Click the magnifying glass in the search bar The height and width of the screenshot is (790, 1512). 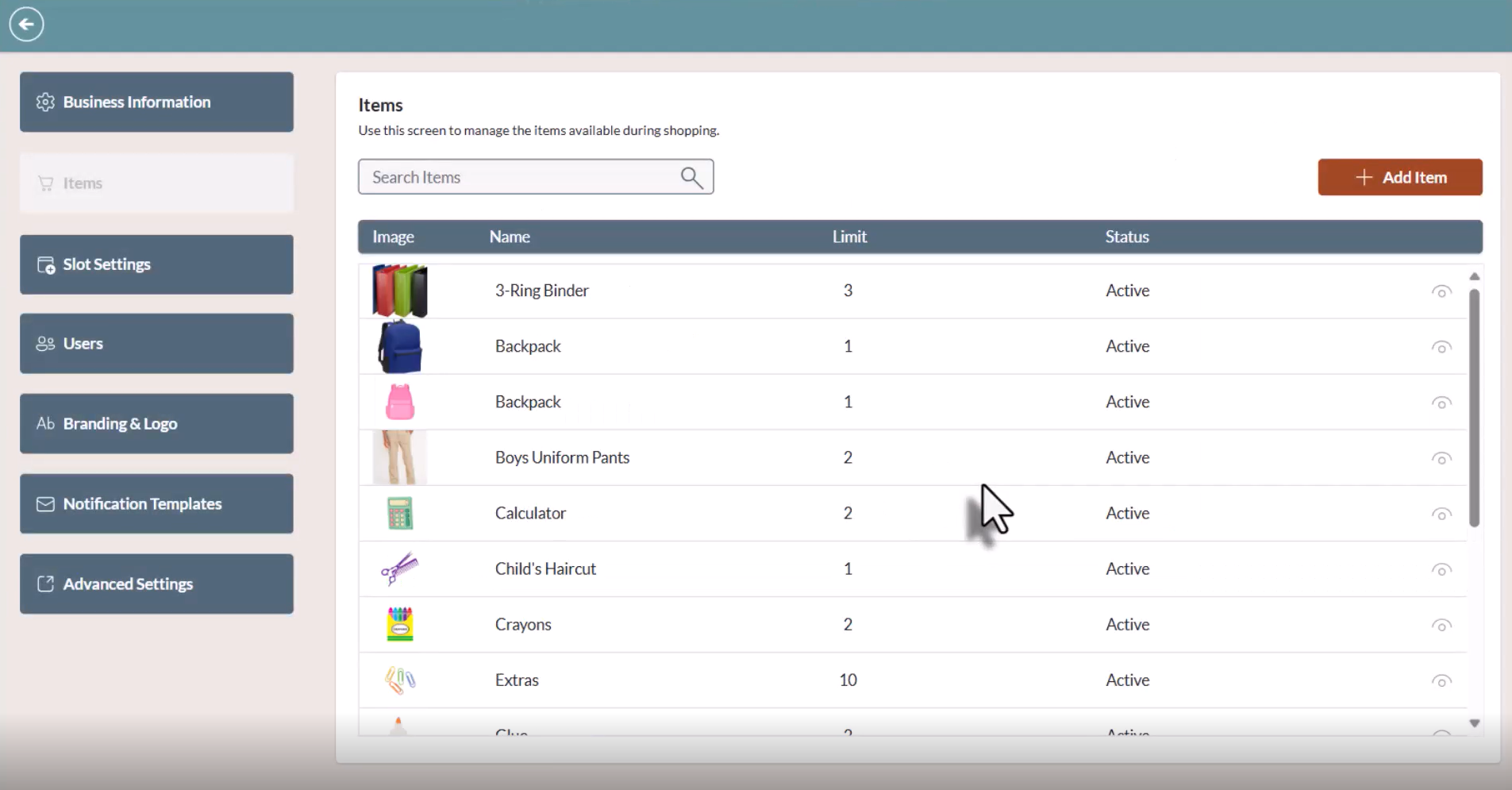pyautogui.click(x=691, y=177)
